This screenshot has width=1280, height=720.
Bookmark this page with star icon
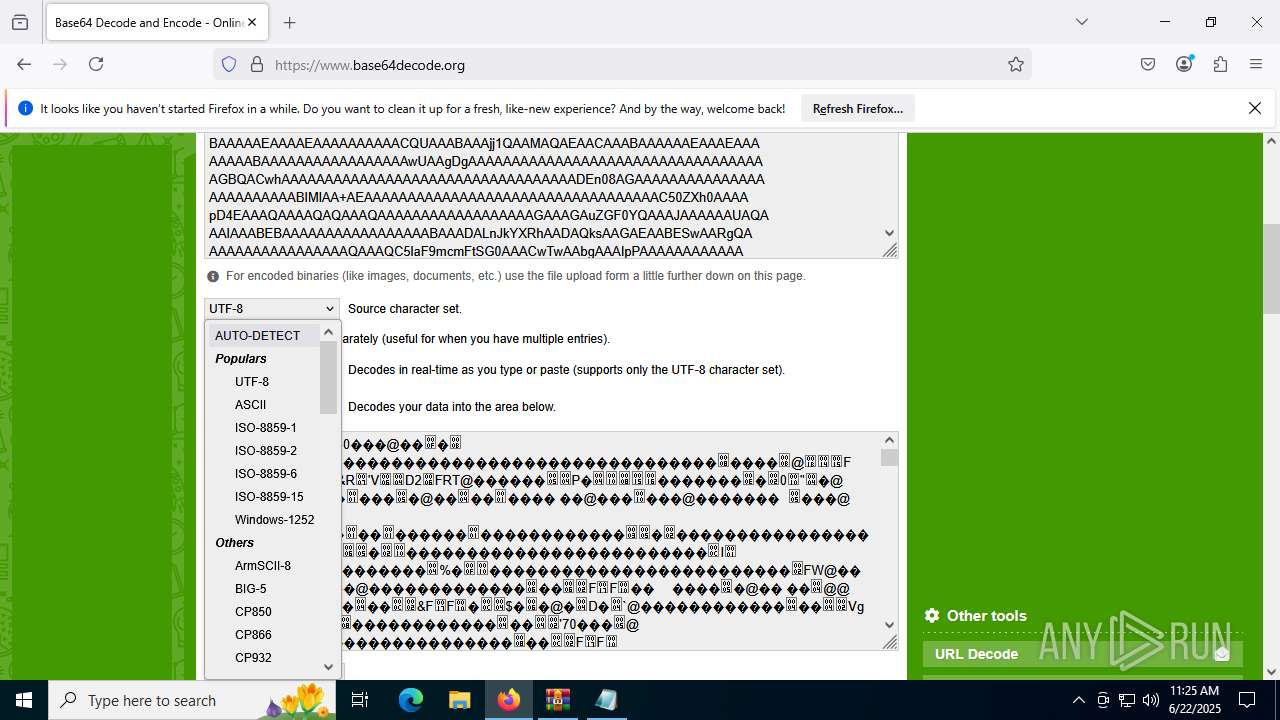point(1016,64)
